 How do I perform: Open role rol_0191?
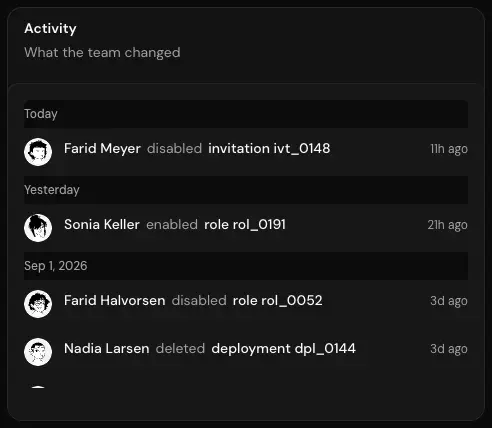pyautogui.click(x=245, y=225)
